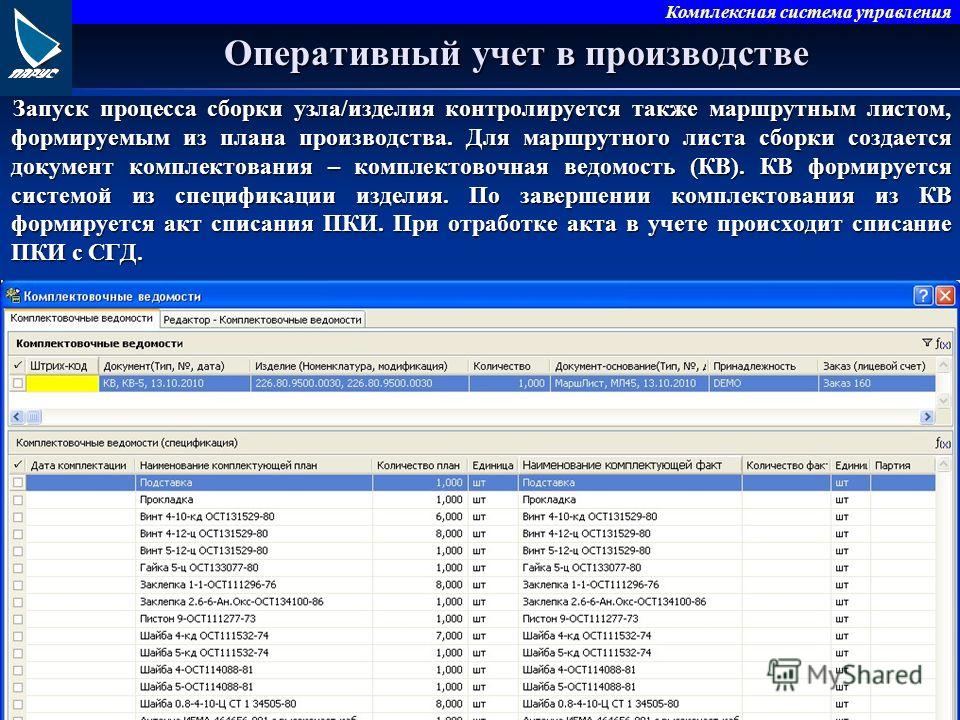Select the checkbox for Гайка 5-ц ОСТ133077-80
960x720 pixels.
[x=18, y=568]
